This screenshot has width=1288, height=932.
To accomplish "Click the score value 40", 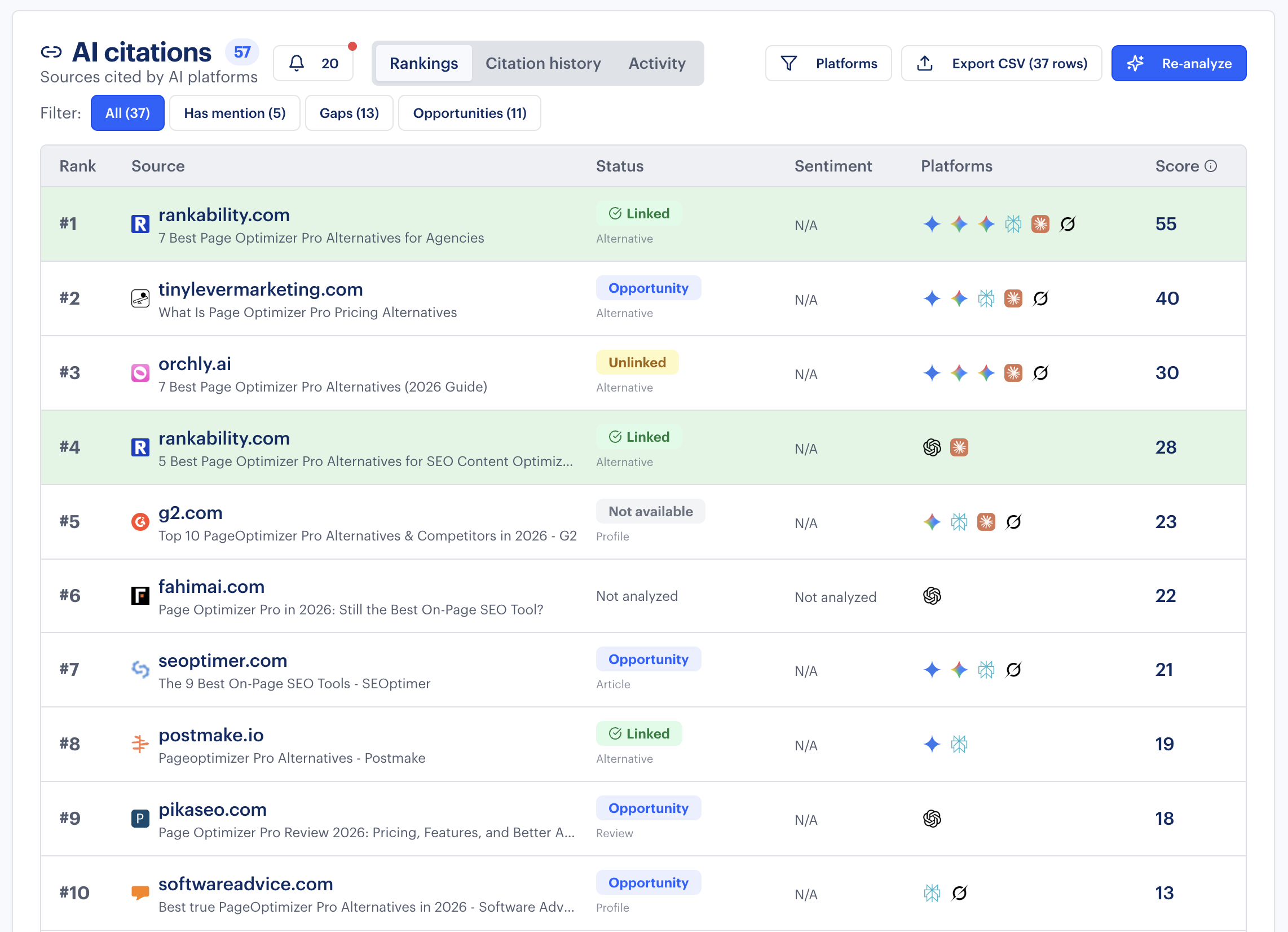I will click(x=1167, y=298).
